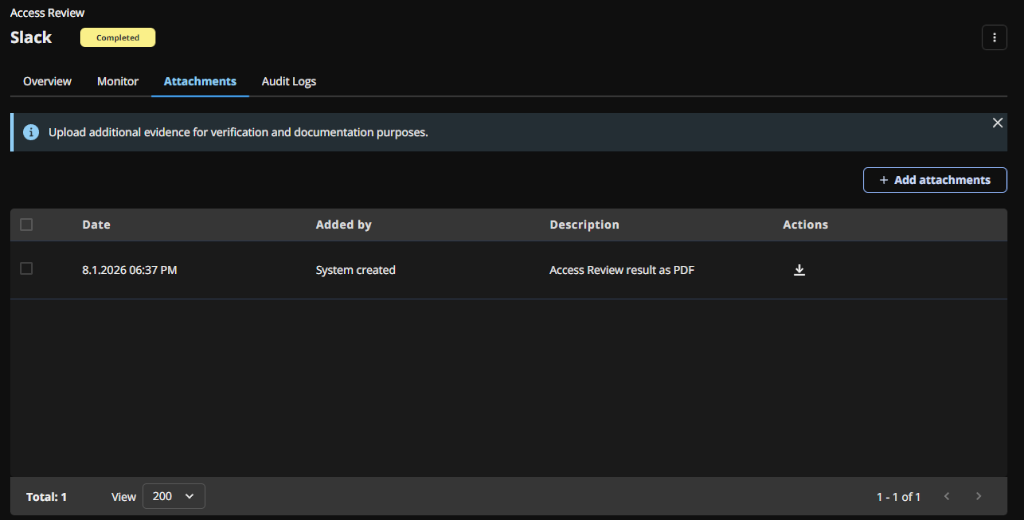Image resolution: width=1024 pixels, height=520 pixels.
Task: Switch to the Overview tab
Action: (x=47, y=81)
